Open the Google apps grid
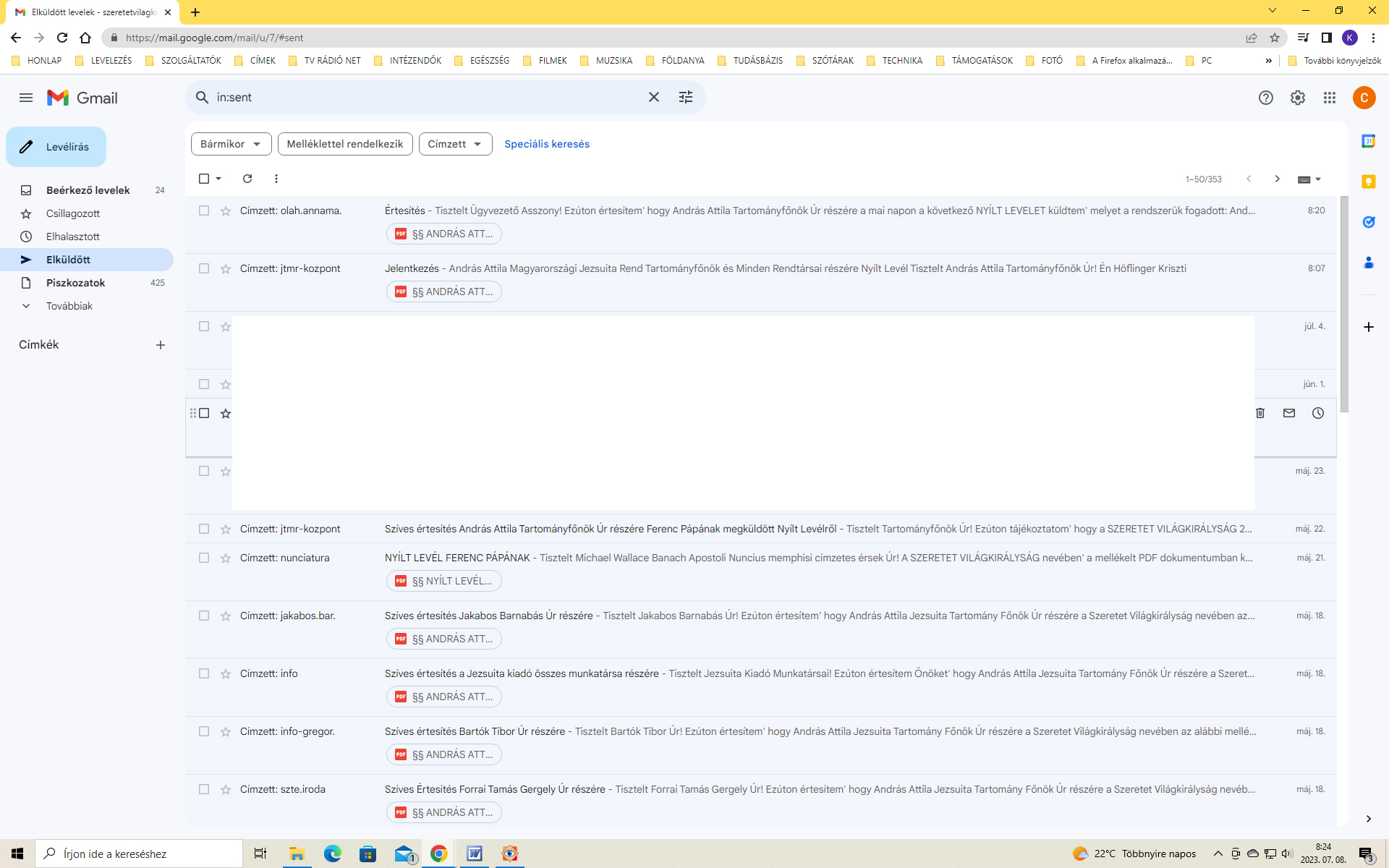 1330,98
